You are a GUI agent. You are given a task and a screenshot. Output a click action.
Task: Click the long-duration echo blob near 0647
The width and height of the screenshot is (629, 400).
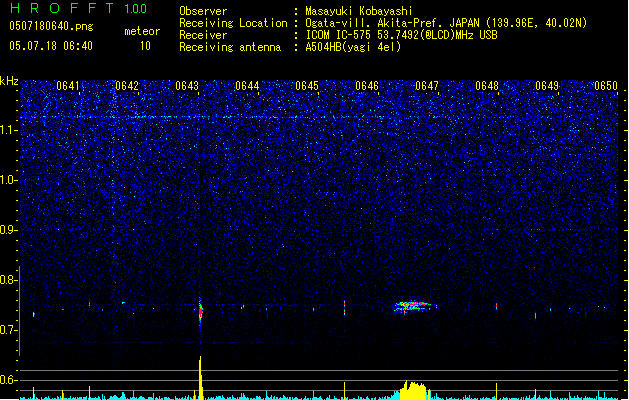[x=413, y=307]
